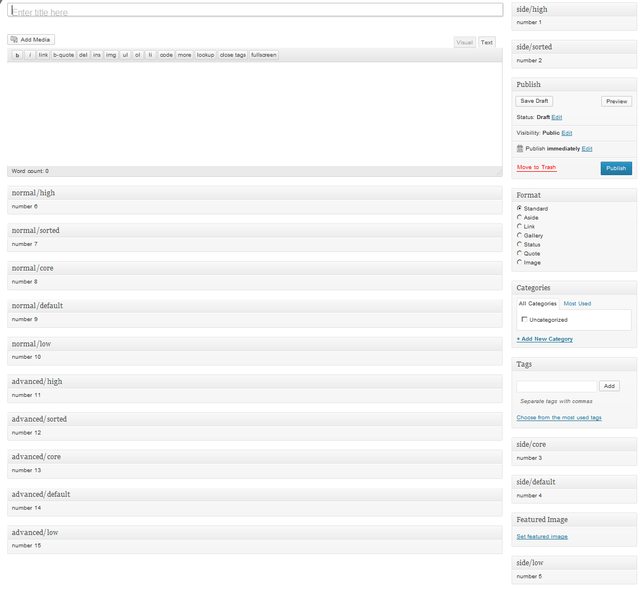The image size is (640, 590).
Task: Select the Gallery post format
Action: click(519, 235)
